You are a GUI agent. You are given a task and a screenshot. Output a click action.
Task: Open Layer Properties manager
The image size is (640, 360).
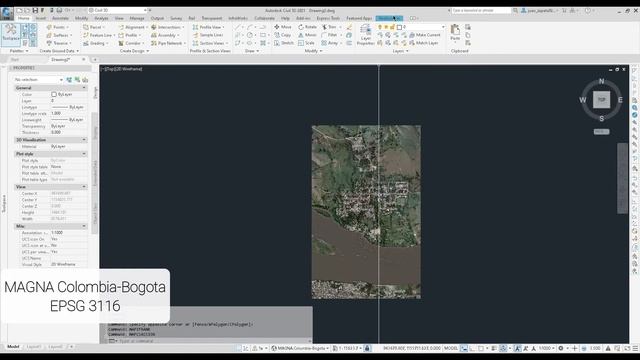[x=365, y=34]
